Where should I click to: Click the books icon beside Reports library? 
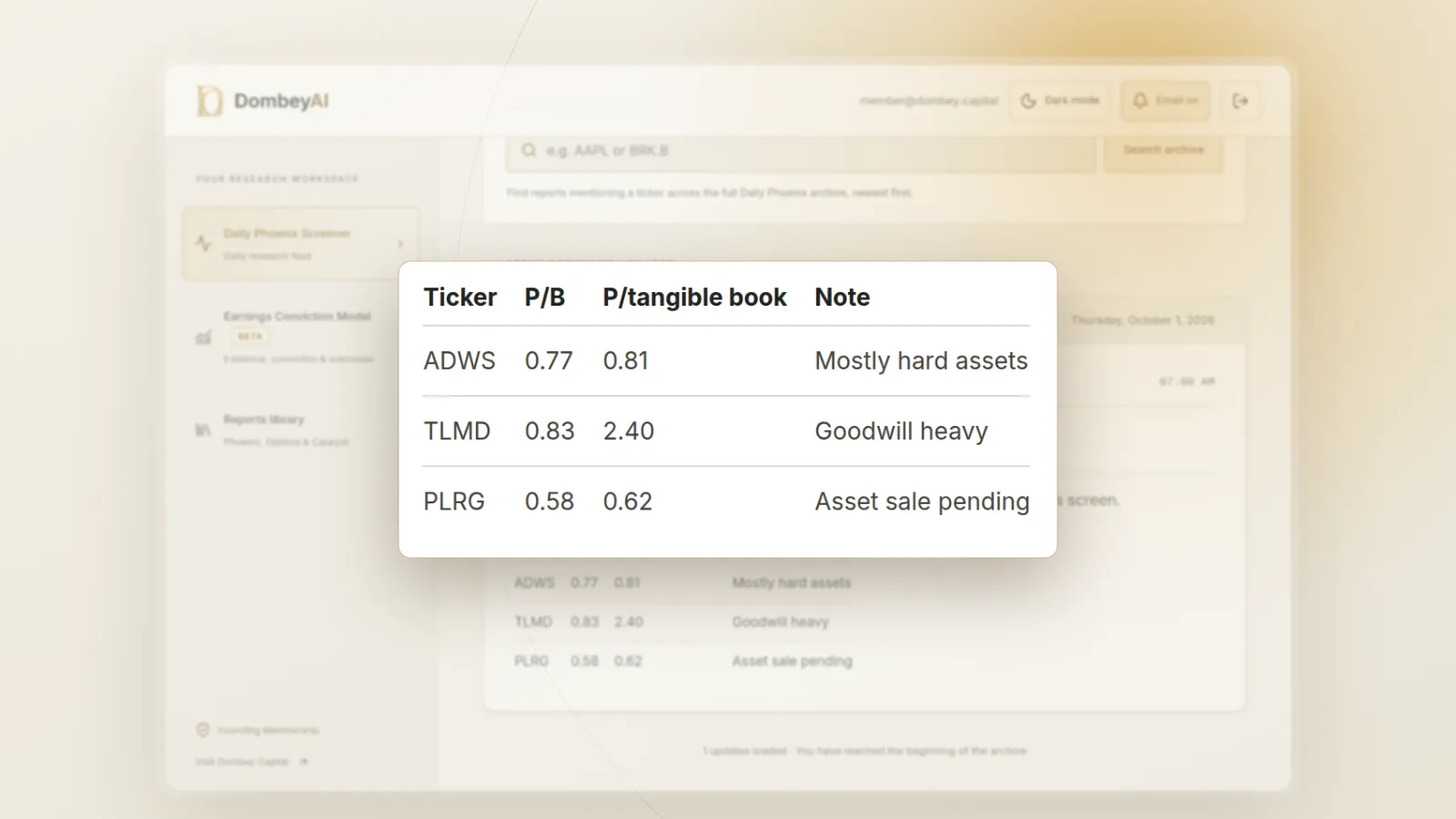(x=203, y=430)
